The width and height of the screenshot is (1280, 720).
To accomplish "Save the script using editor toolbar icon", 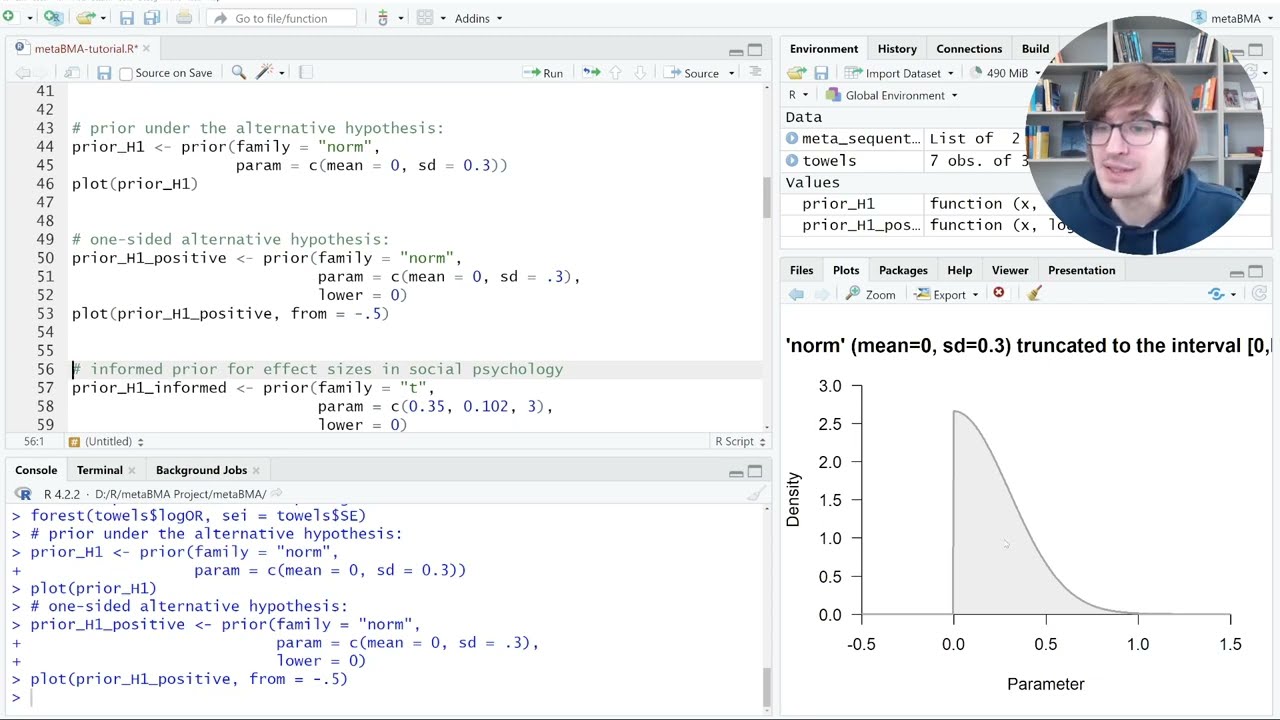I will click(x=104, y=73).
